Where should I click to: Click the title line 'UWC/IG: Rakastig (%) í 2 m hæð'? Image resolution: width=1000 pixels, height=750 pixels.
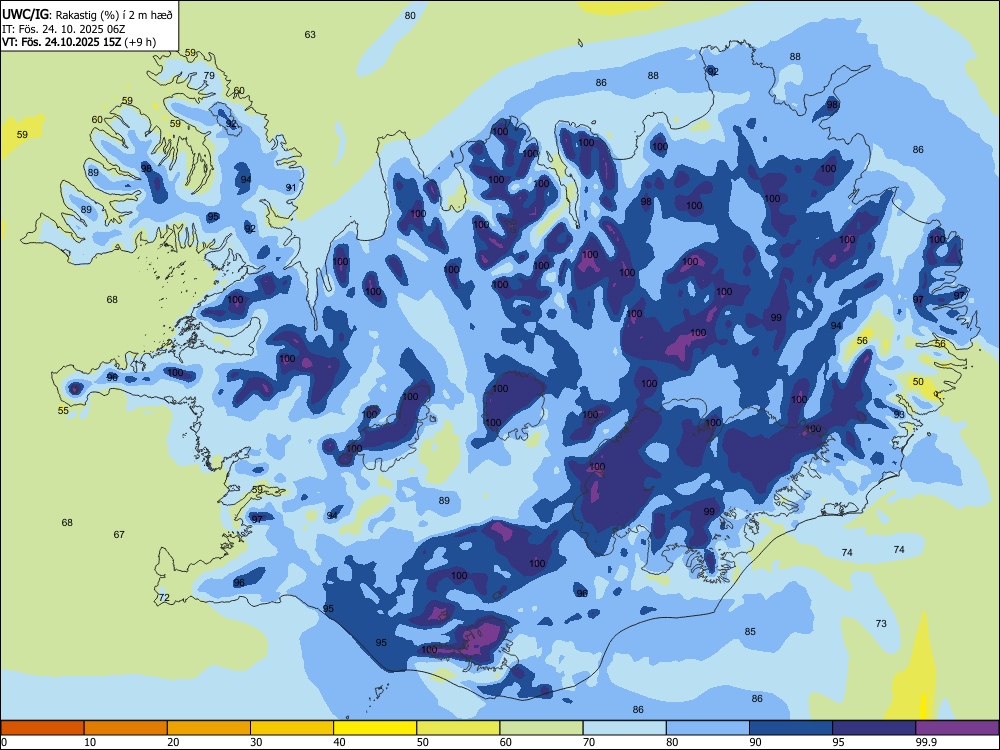87,15
